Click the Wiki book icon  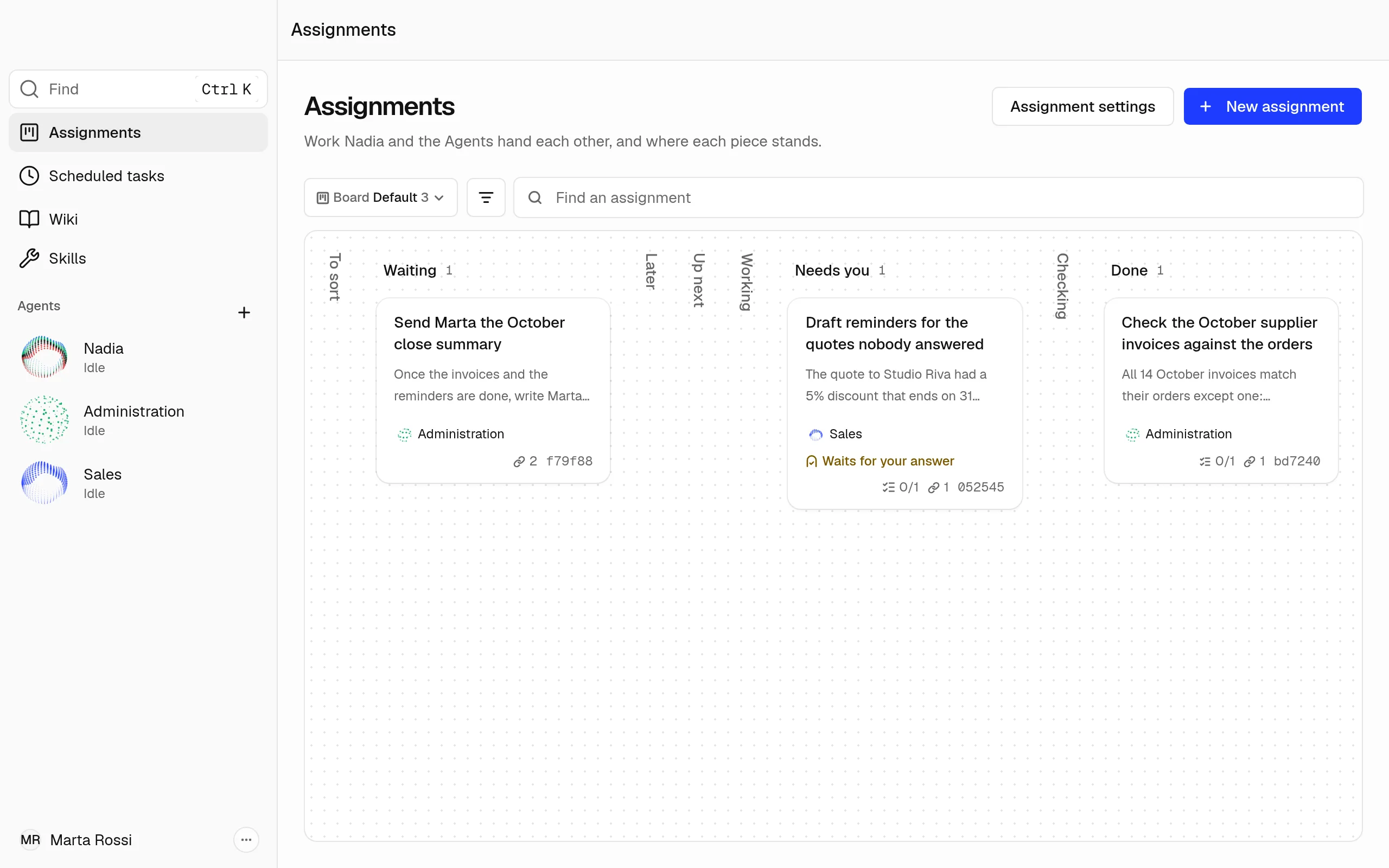(29, 219)
